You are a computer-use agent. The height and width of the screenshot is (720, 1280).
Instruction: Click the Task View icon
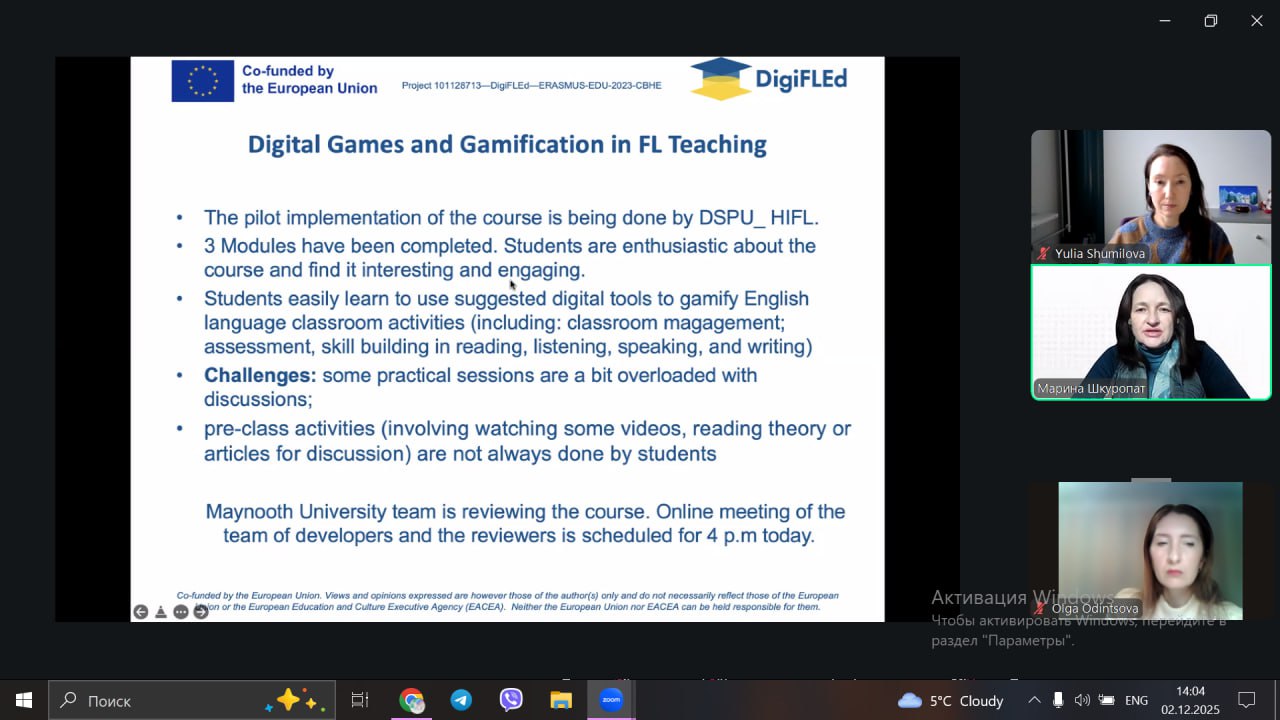pyautogui.click(x=360, y=700)
